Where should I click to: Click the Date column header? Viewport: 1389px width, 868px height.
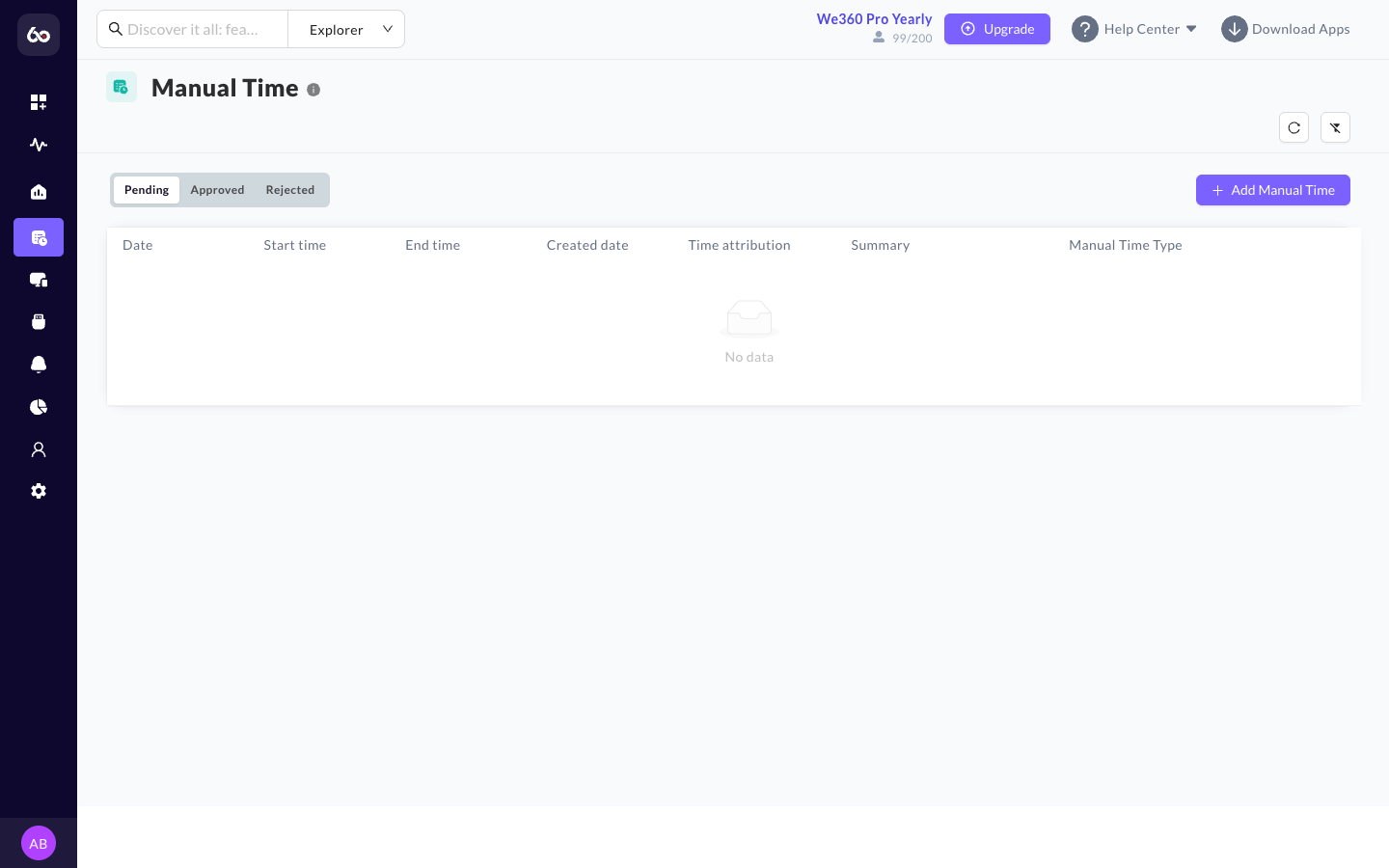click(138, 245)
